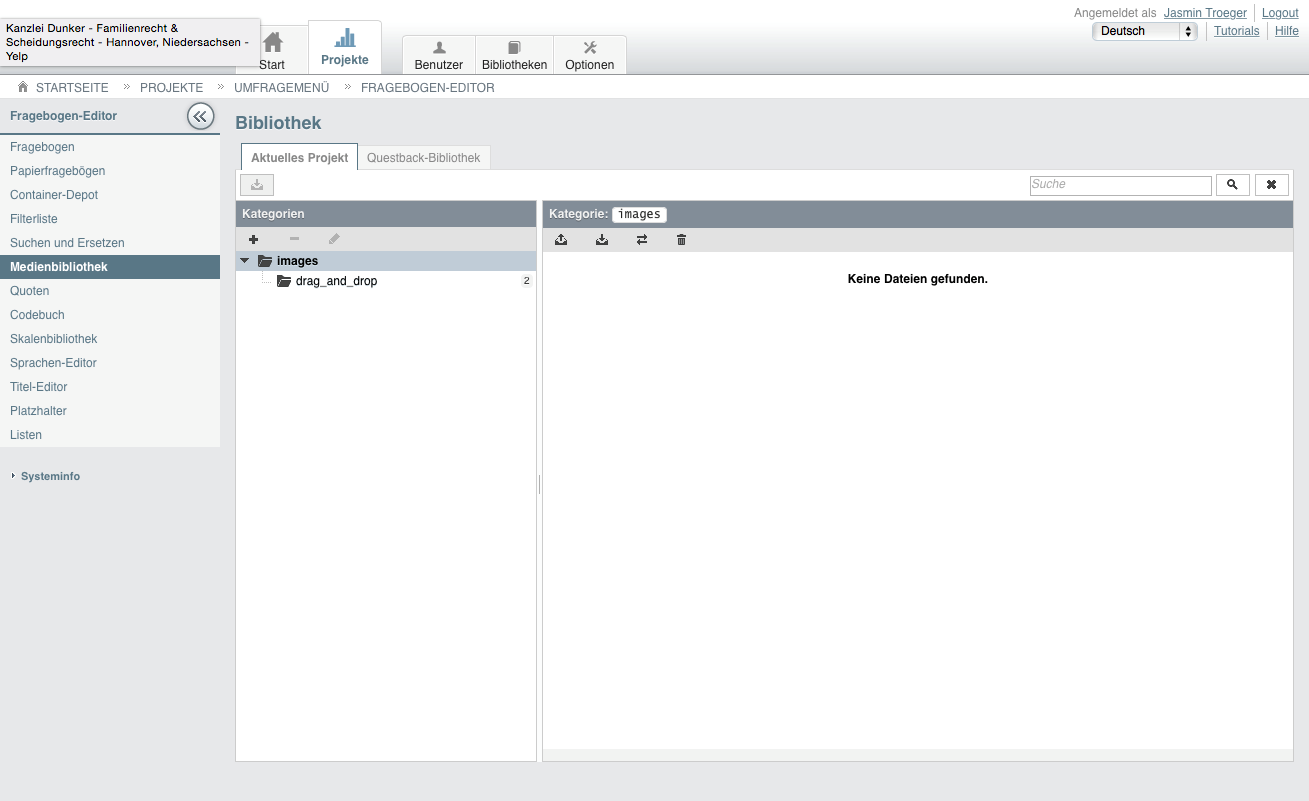Screen dimensions: 1309x801
Task: Click the download icon below Aktuelles Projekt tab
Action: click(x=257, y=185)
